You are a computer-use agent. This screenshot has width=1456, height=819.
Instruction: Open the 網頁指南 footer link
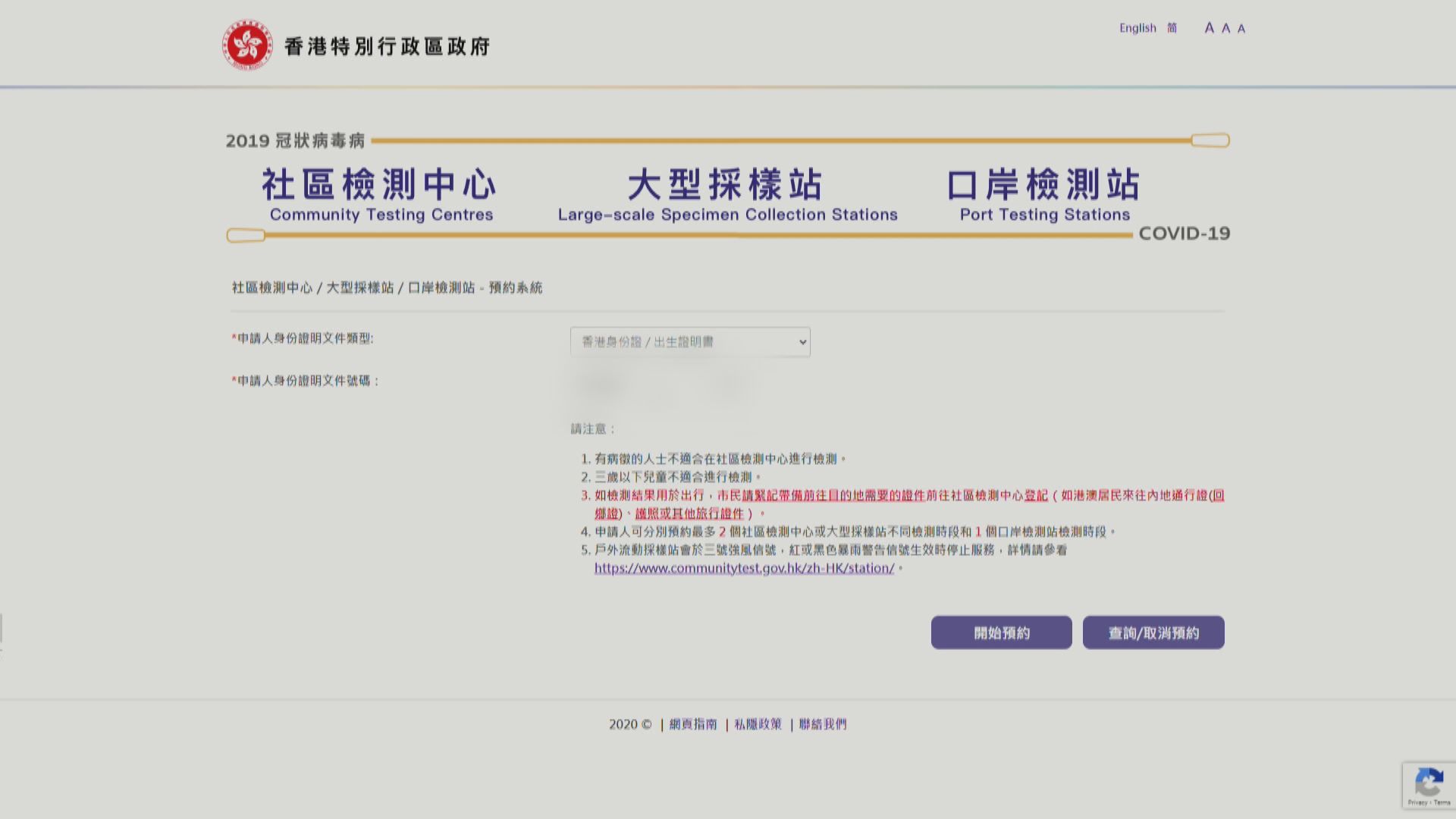pyautogui.click(x=692, y=724)
